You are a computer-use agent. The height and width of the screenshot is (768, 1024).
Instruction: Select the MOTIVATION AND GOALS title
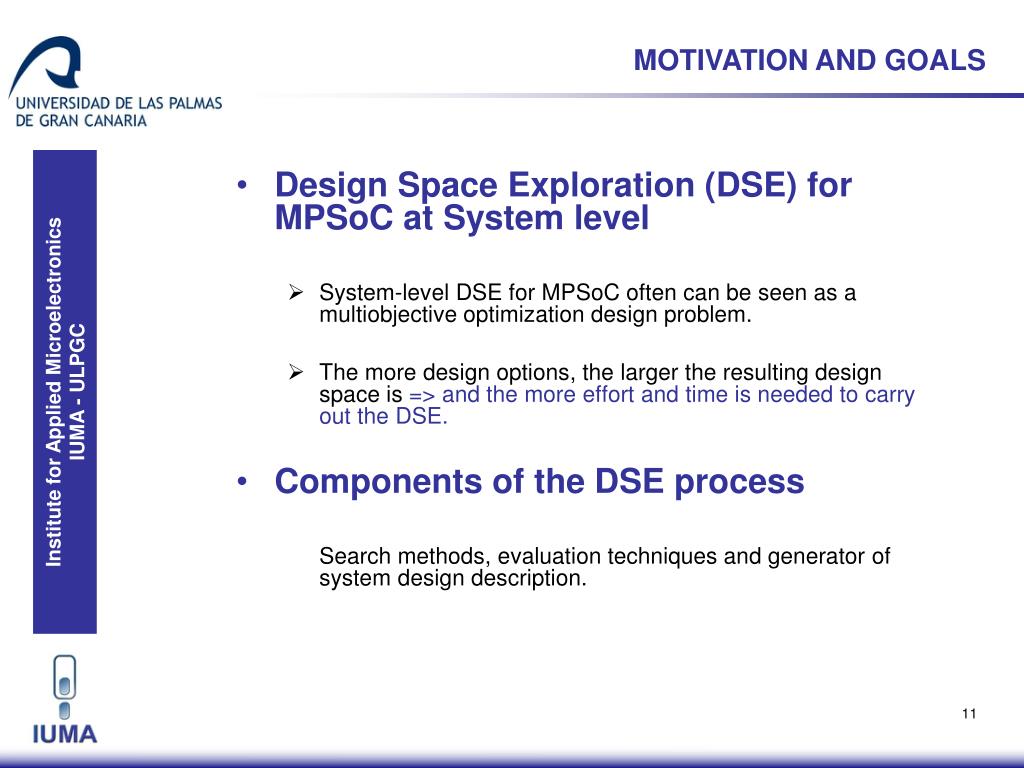[809, 60]
